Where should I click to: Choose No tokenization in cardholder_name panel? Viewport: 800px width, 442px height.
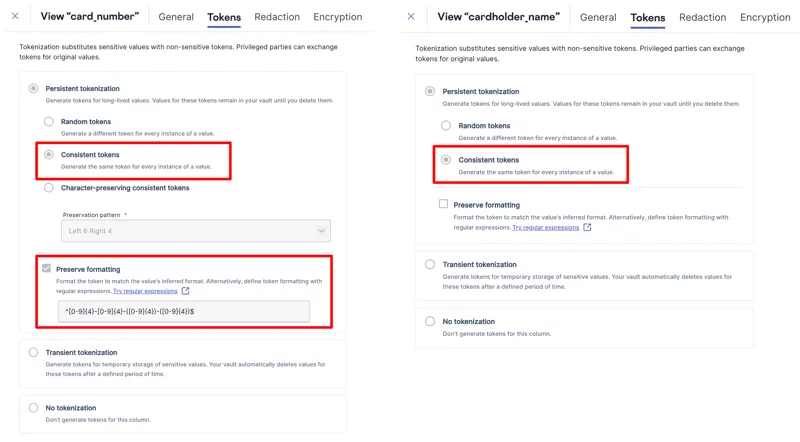coord(430,322)
